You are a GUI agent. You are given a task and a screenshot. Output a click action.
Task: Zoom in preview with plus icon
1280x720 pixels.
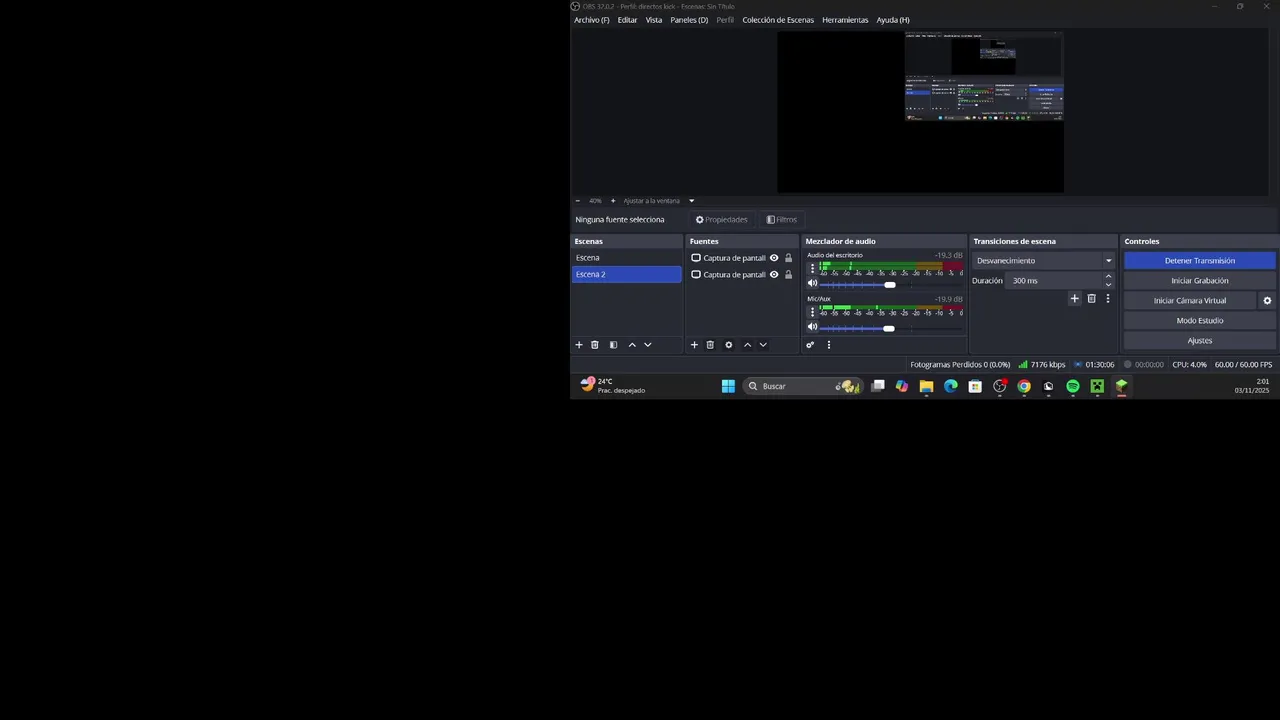613,201
